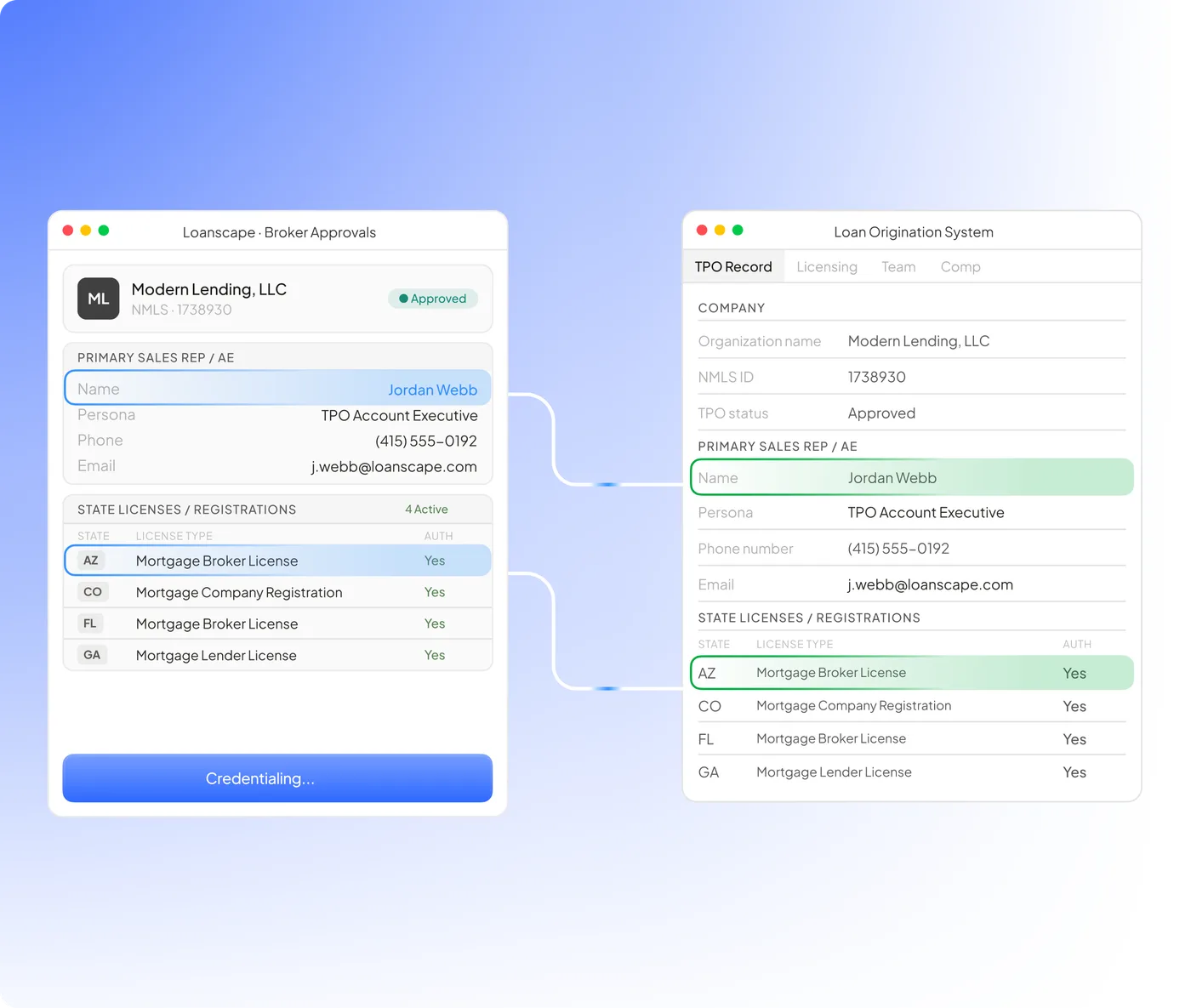The image size is (1191, 1008).
Task: Switch to the Licensing tab
Action: [827, 267]
